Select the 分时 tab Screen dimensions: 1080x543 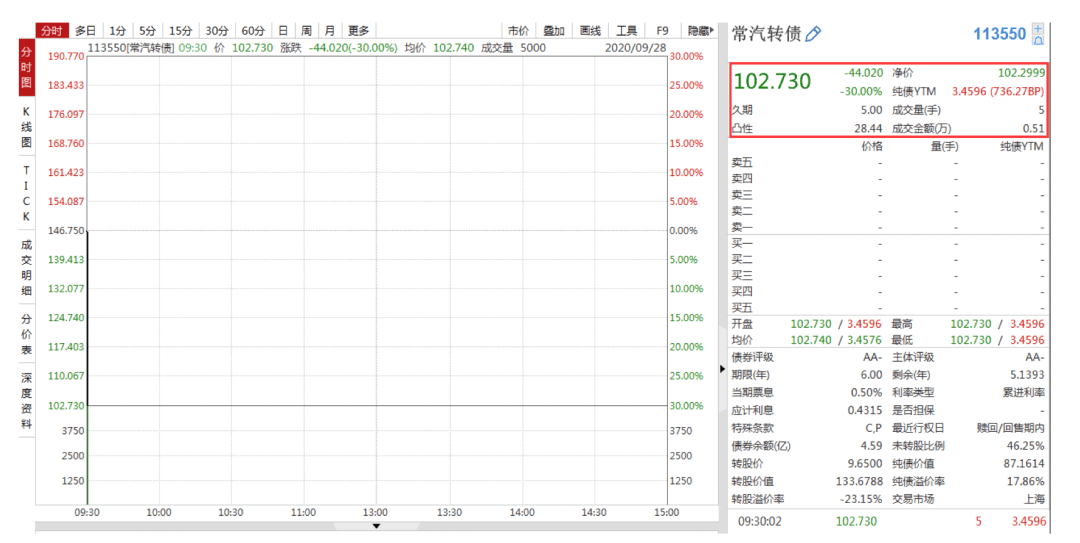click(52, 30)
